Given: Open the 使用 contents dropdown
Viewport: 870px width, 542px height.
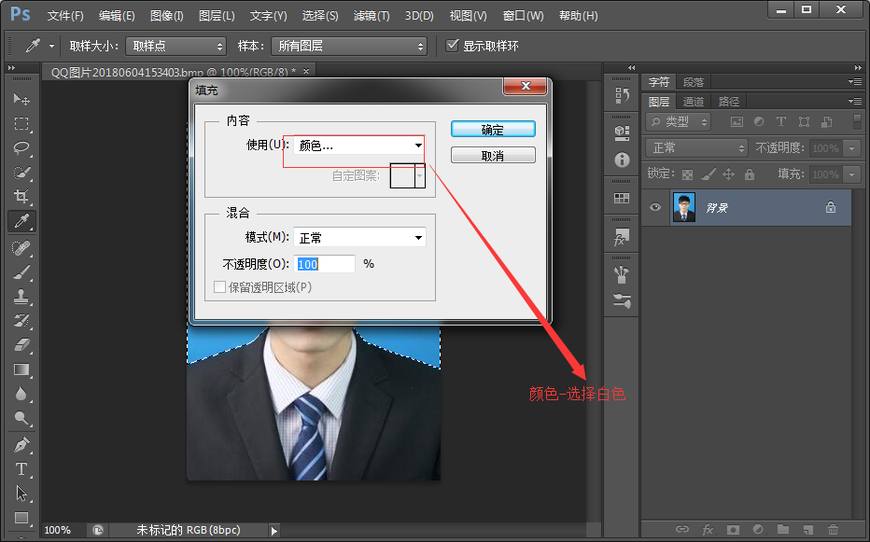Looking at the screenshot, I should [360, 146].
